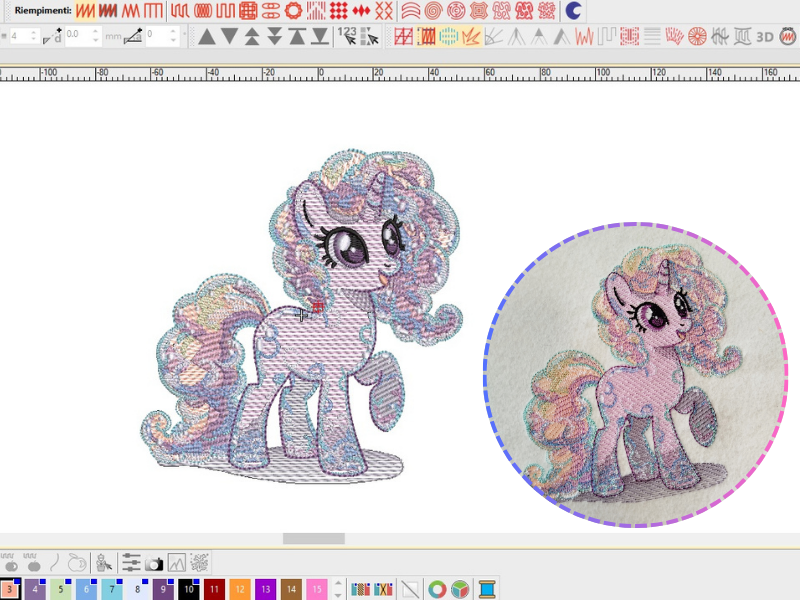800x600 pixels.
Task: Increase the 0.0 mm field value
Action: [x=95, y=32]
